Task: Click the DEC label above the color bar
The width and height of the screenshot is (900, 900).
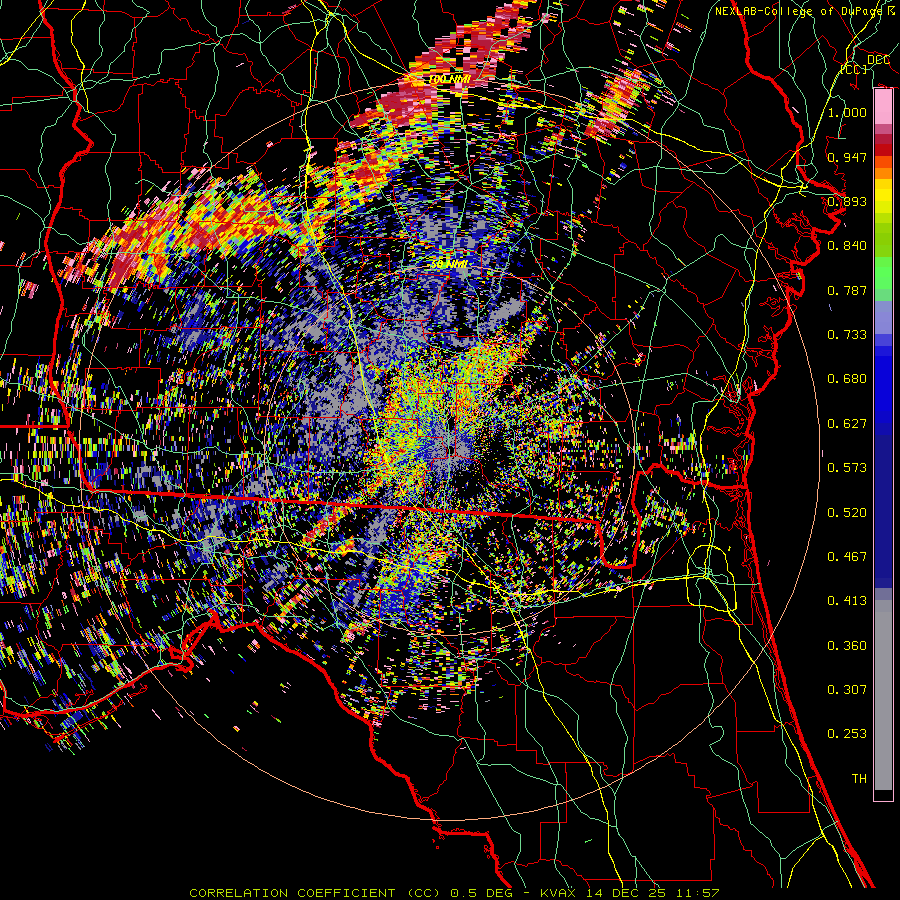Action: point(878,60)
